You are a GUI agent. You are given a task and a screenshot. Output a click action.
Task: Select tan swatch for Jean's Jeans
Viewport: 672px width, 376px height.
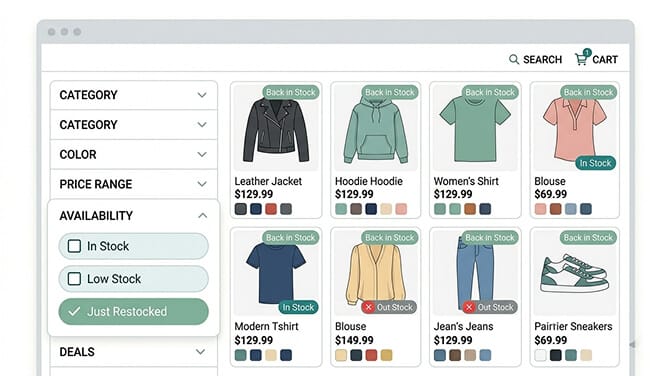[470, 355]
